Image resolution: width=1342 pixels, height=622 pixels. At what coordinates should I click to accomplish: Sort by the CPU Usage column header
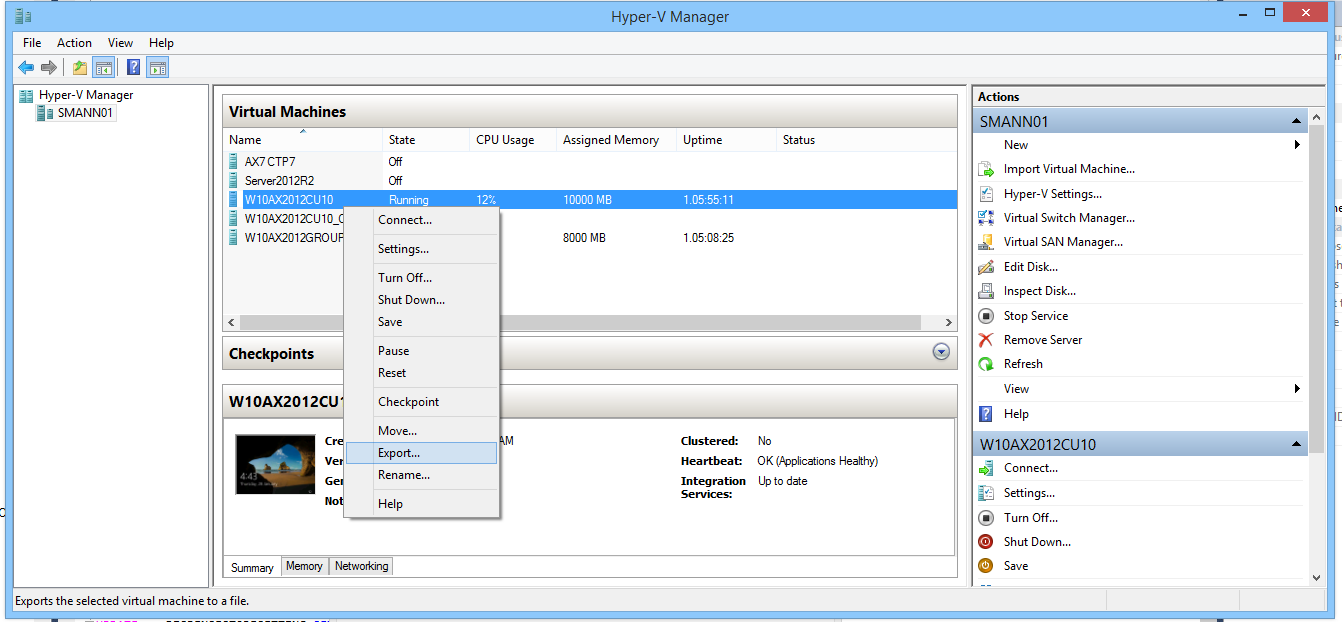(x=513, y=140)
